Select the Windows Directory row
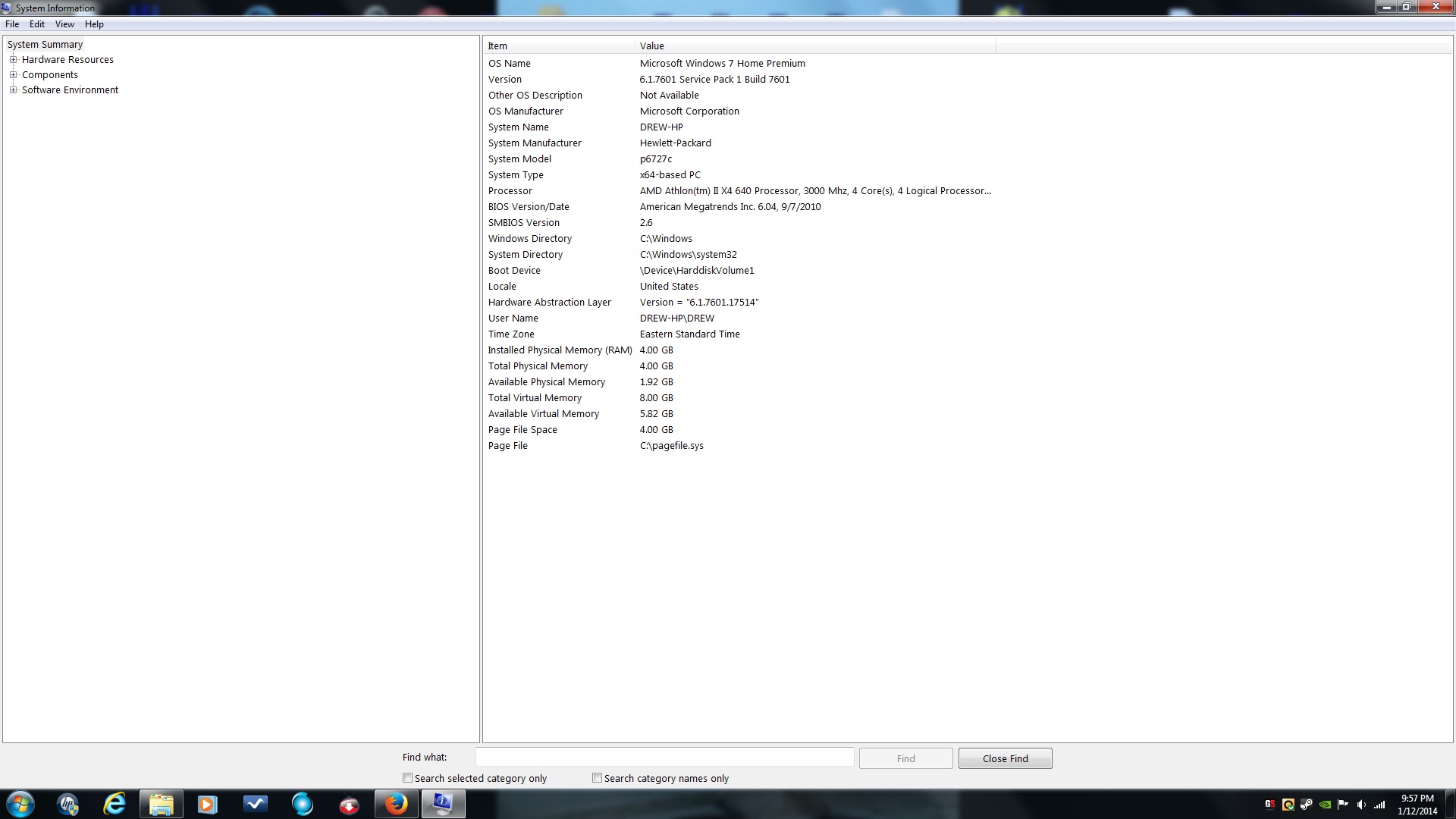Screen dimensions: 1456x819 [739, 238]
